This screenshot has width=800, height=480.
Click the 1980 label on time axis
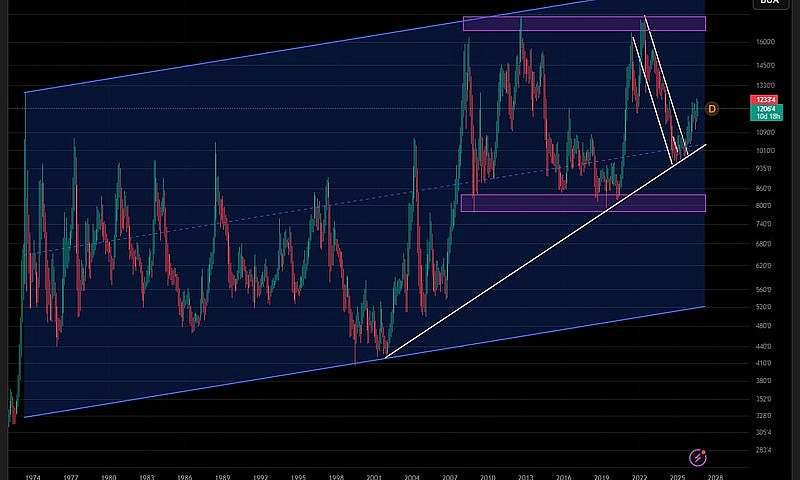[109, 477]
